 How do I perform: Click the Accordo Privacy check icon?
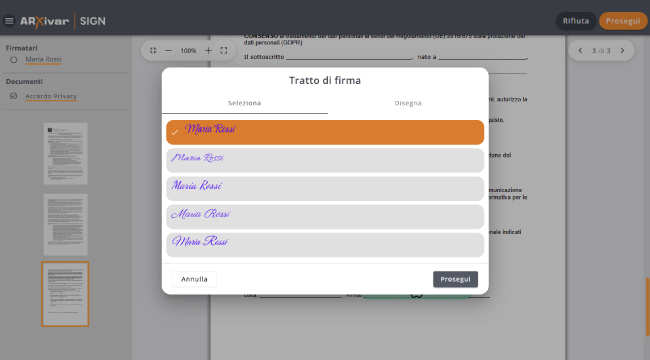click(x=14, y=96)
